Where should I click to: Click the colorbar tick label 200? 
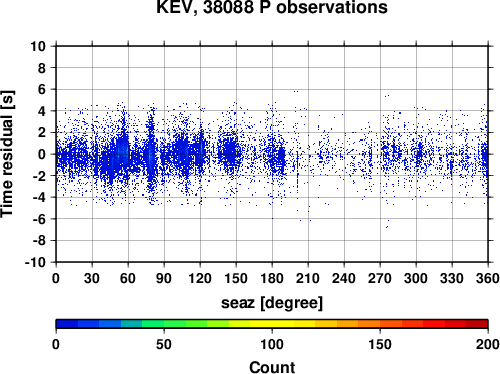tap(488, 344)
